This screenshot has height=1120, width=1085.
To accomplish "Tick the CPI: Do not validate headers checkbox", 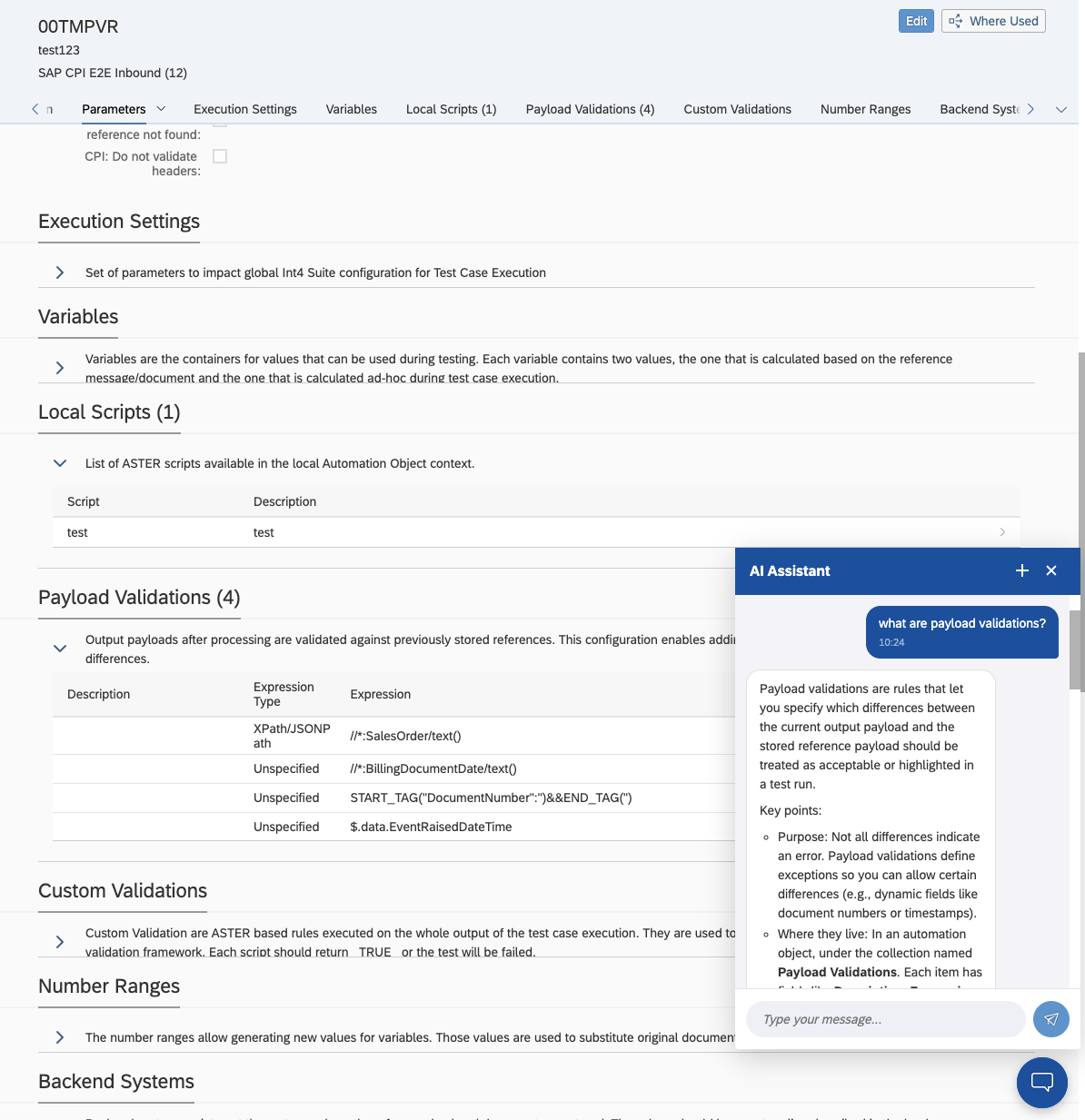I will 220,156.
